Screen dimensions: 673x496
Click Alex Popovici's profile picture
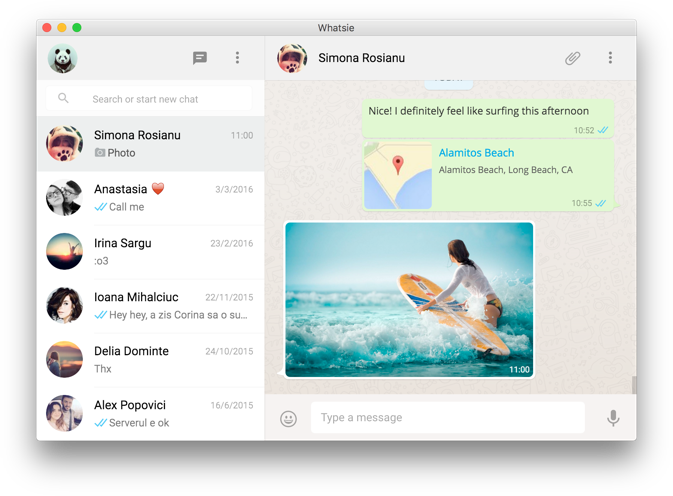coord(64,413)
